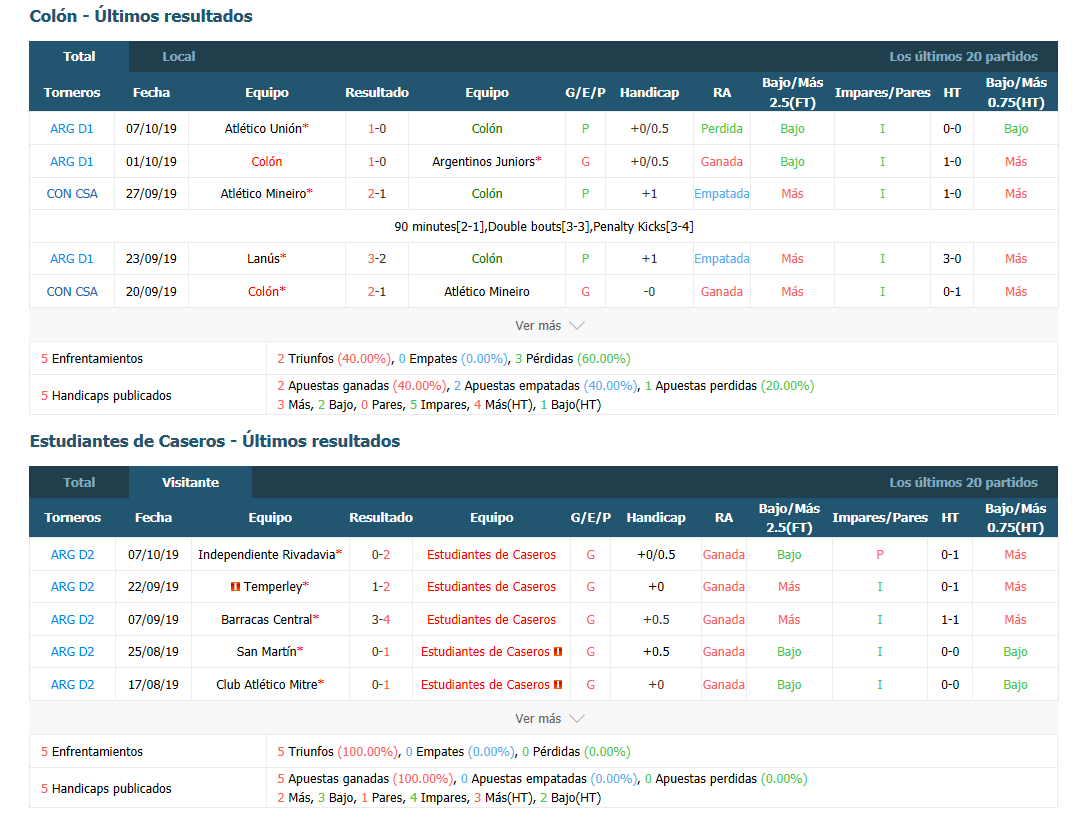Click P in Impares/Pares for Independiente Rivadavia
The height and width of the screenshot is (813, 1084).
click(879, 554)
